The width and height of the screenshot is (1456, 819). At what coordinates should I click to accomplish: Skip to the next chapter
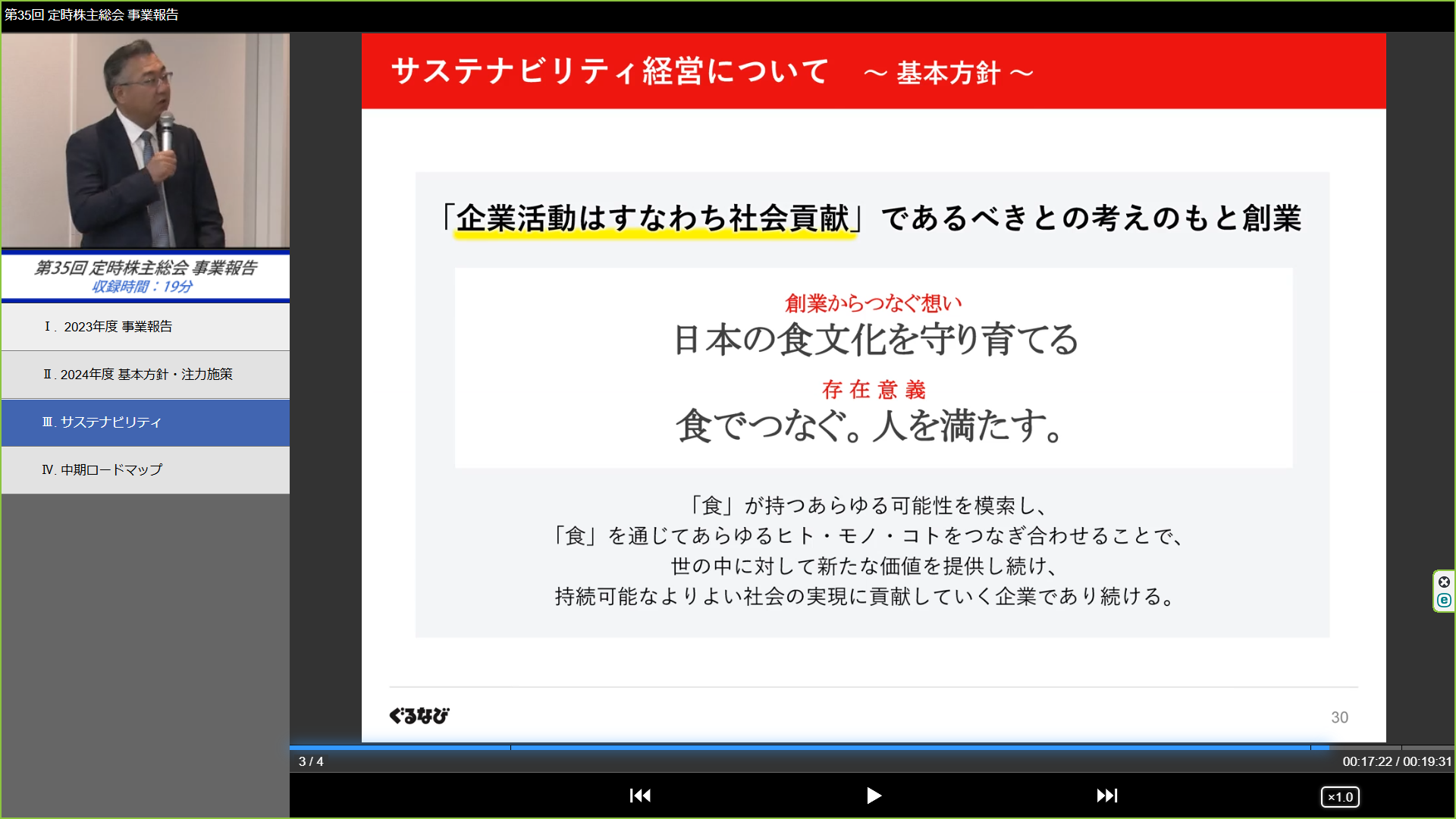pos(1106,795)
